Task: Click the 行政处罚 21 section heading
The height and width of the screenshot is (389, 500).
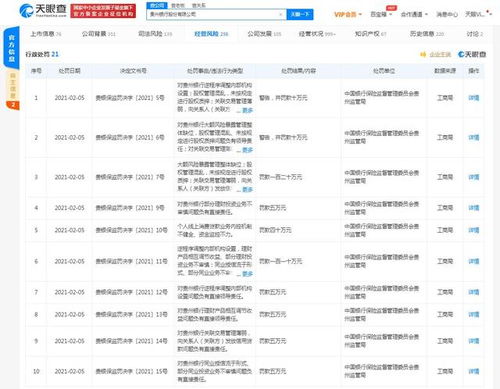Action: click(x=42, y=54)
